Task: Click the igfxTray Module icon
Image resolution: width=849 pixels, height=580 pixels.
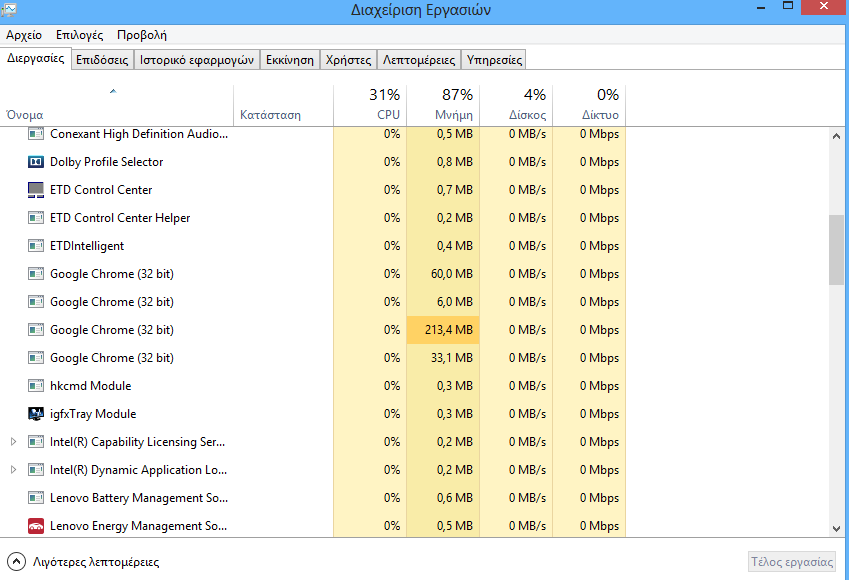Action: coord(36,414)
